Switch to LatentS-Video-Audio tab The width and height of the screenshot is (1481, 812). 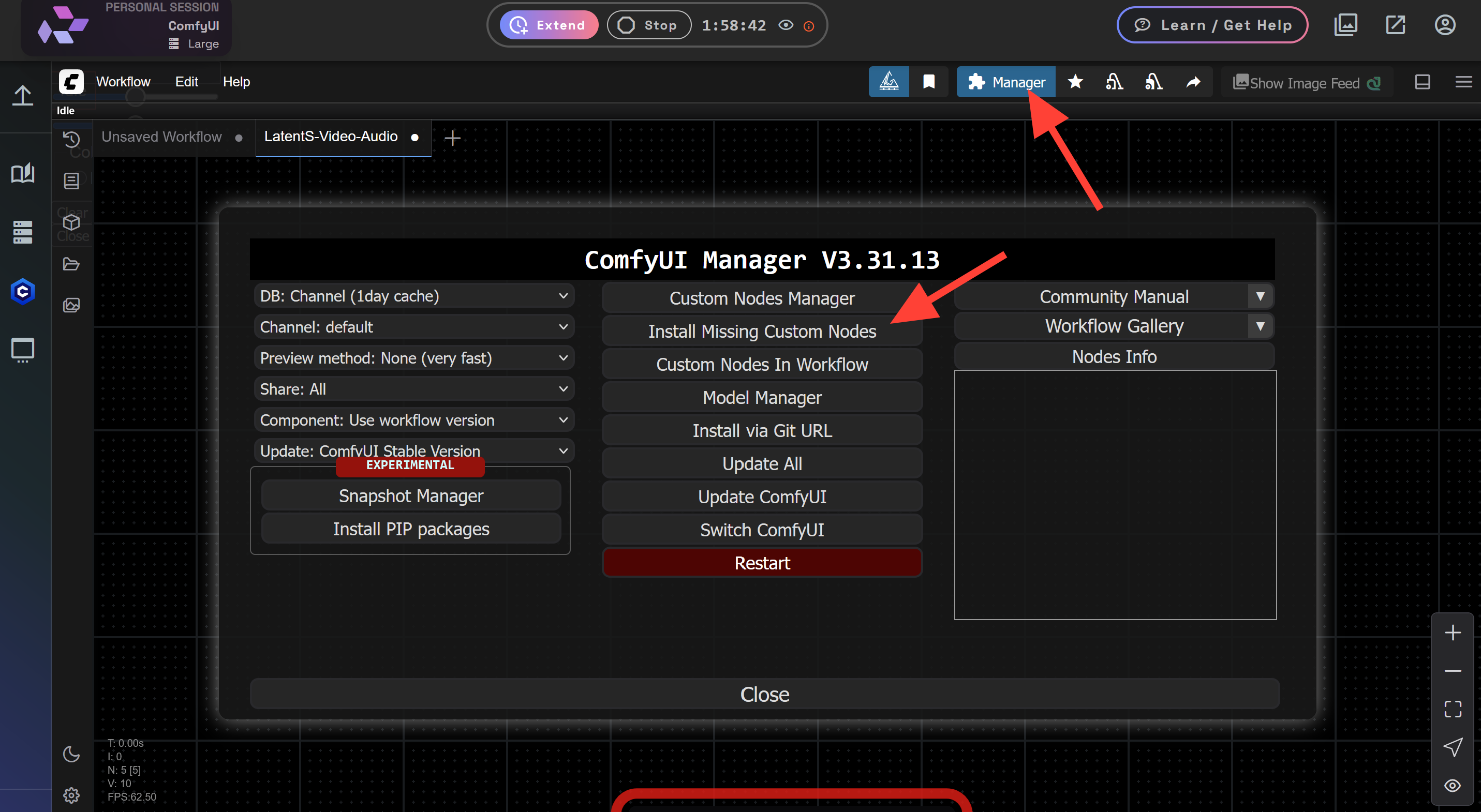343,137
